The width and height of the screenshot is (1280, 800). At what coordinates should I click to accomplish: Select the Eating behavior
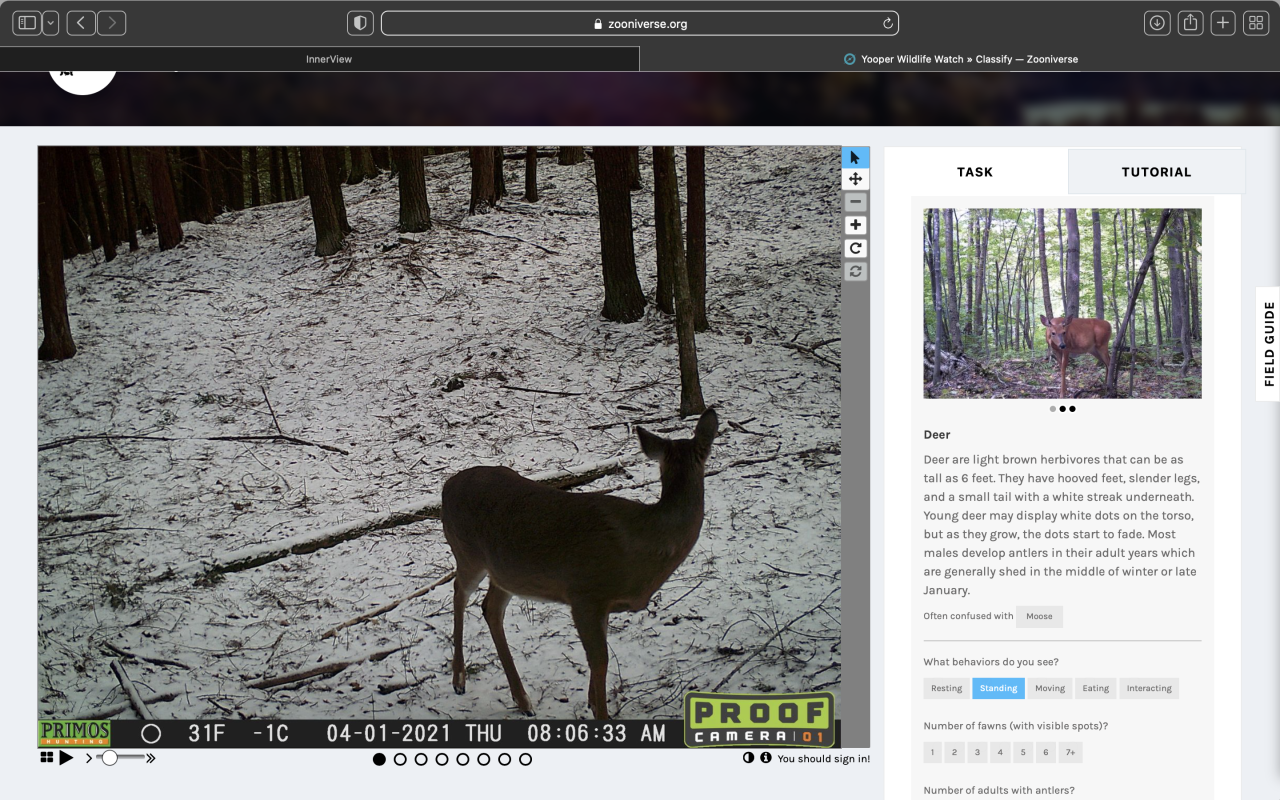(1096, 688)
